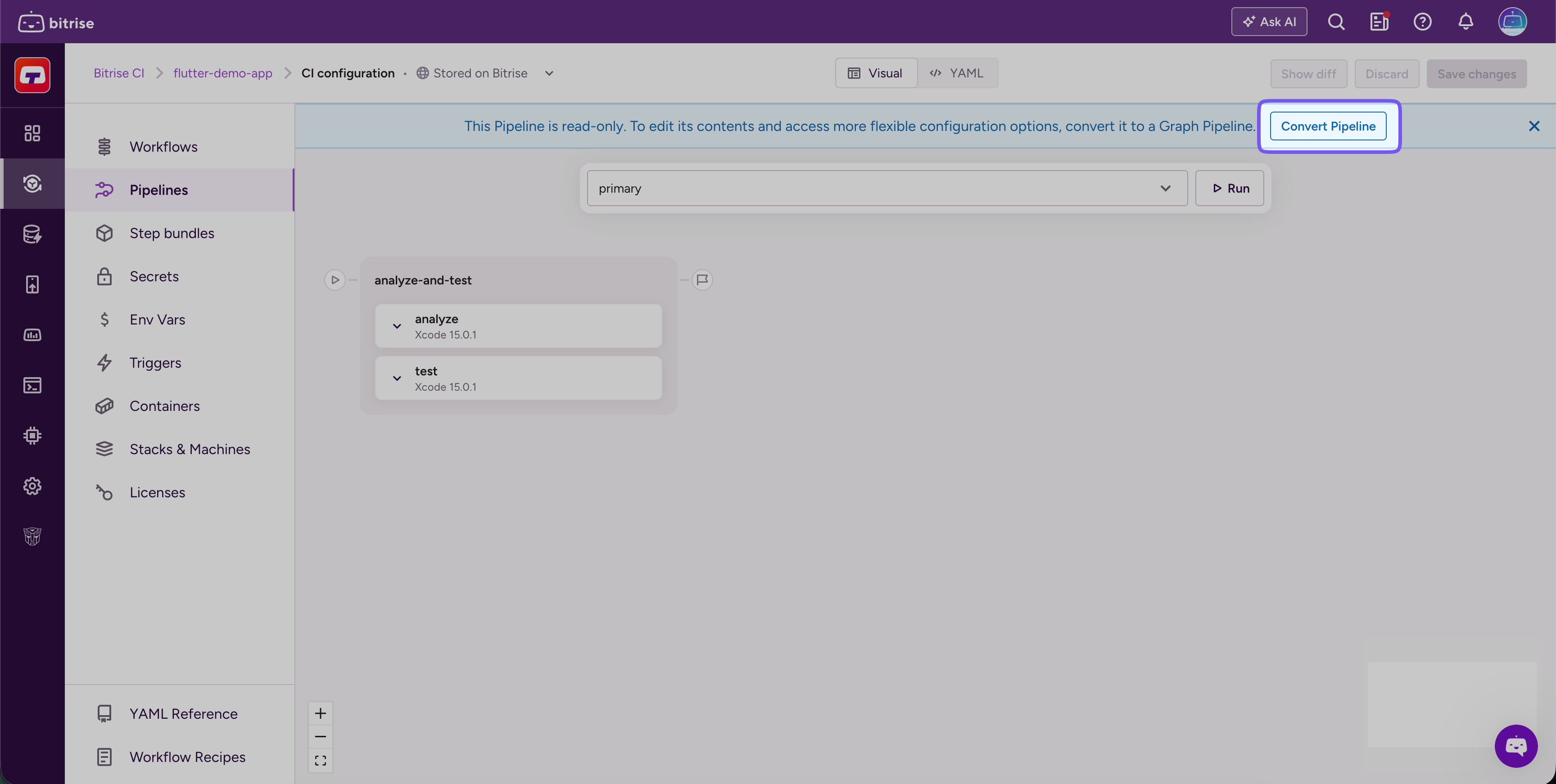Screen dimensions: 1556x784
Task: Click the Ask AI button
Action: click(1269, 23)
